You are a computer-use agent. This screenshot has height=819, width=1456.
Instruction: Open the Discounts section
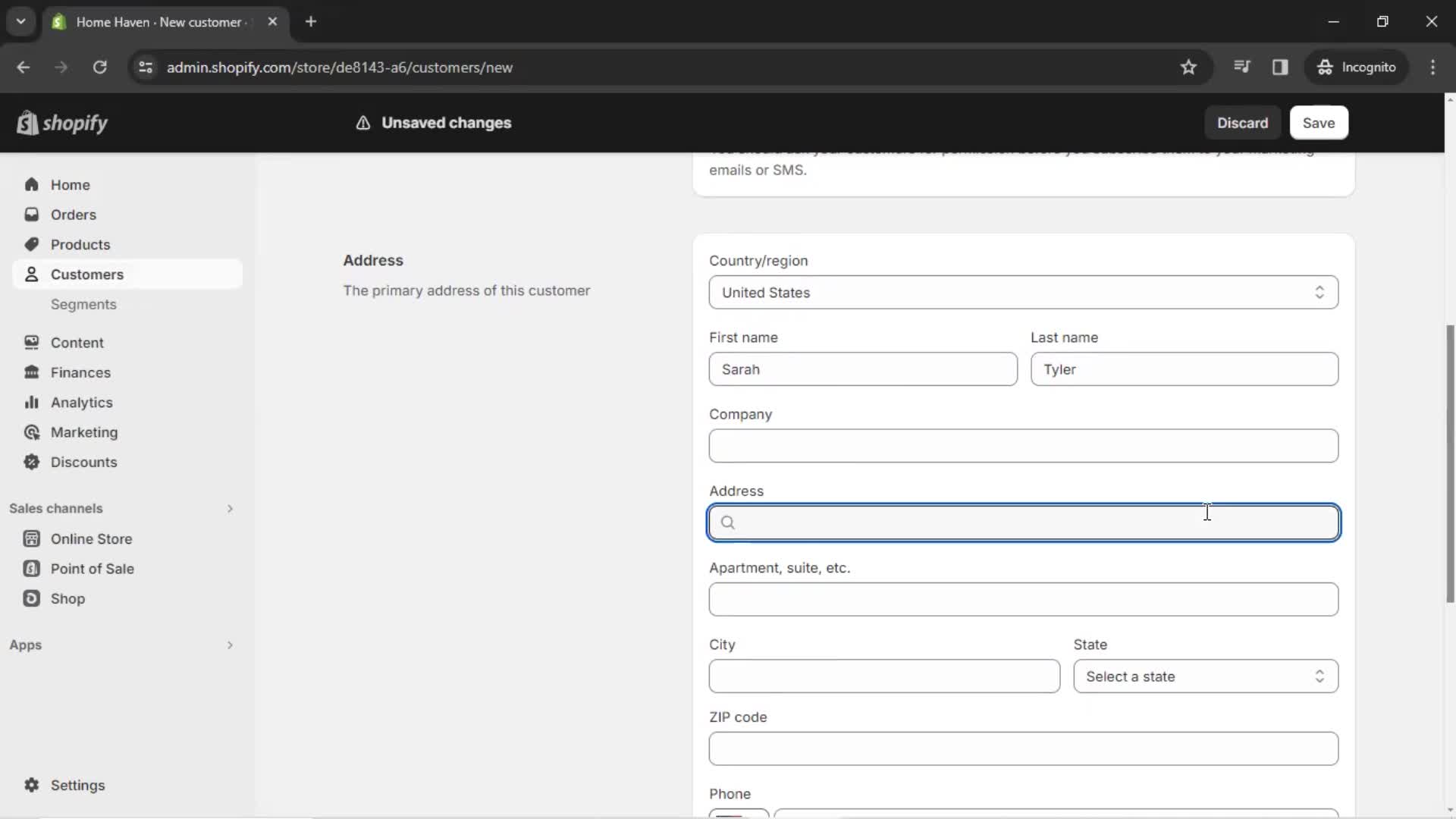coord(83,461)
